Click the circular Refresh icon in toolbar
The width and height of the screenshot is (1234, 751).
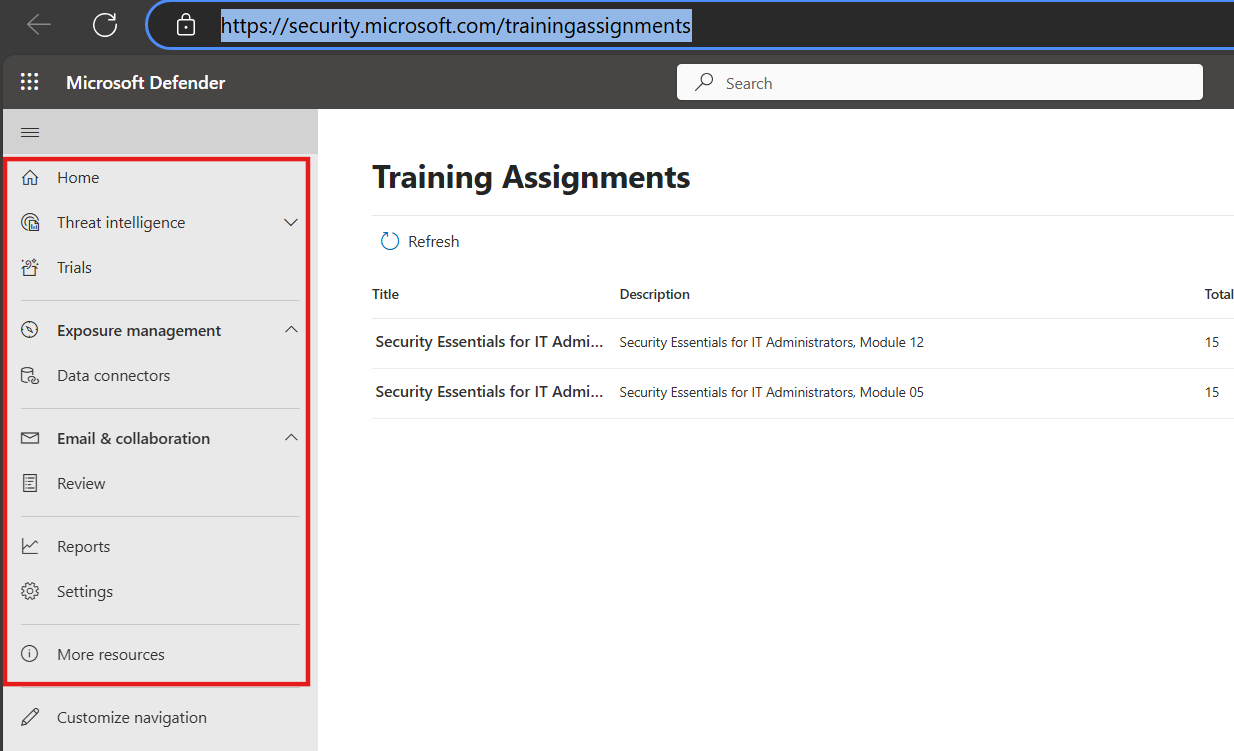coord(390,242)
